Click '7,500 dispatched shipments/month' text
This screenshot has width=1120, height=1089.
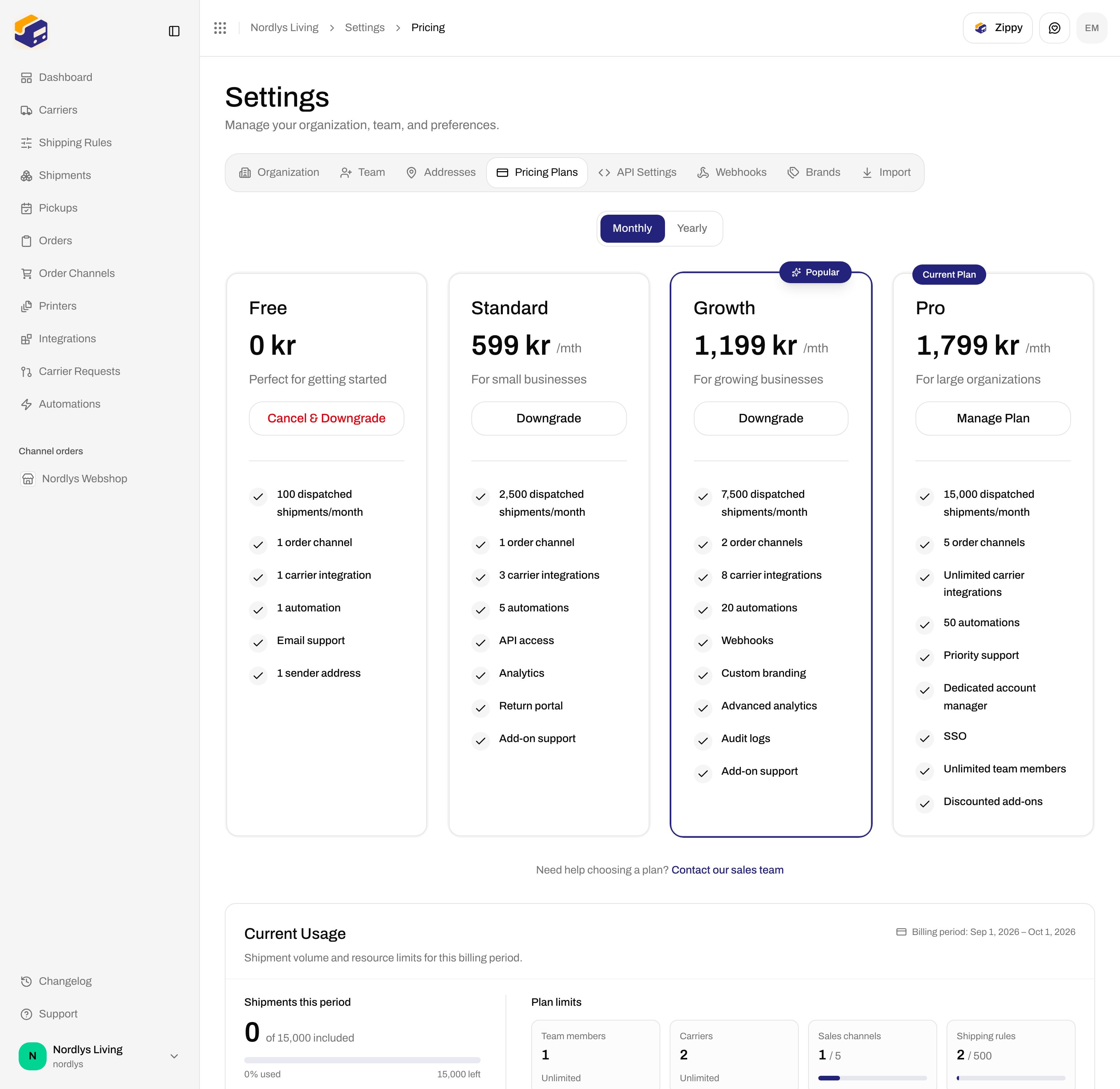[x=764, y=503]
